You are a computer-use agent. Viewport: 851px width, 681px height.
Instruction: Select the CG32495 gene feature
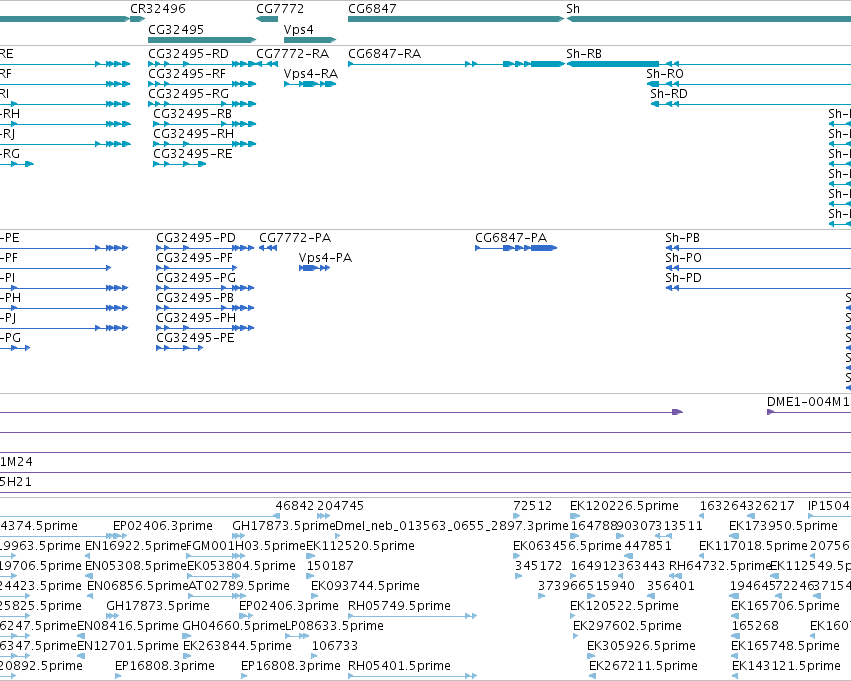click(202, 40)
